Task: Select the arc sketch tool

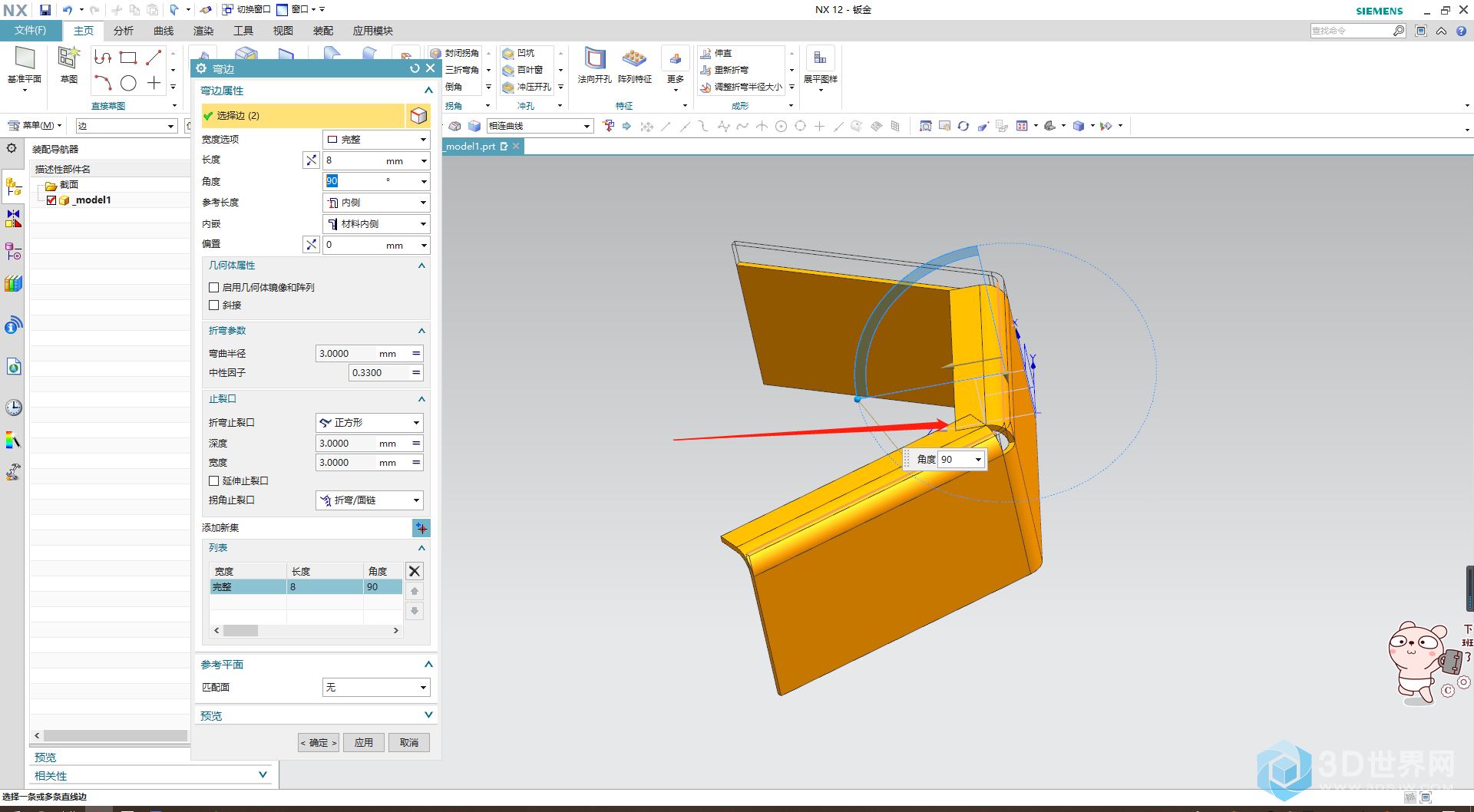Action: [103, 83]
